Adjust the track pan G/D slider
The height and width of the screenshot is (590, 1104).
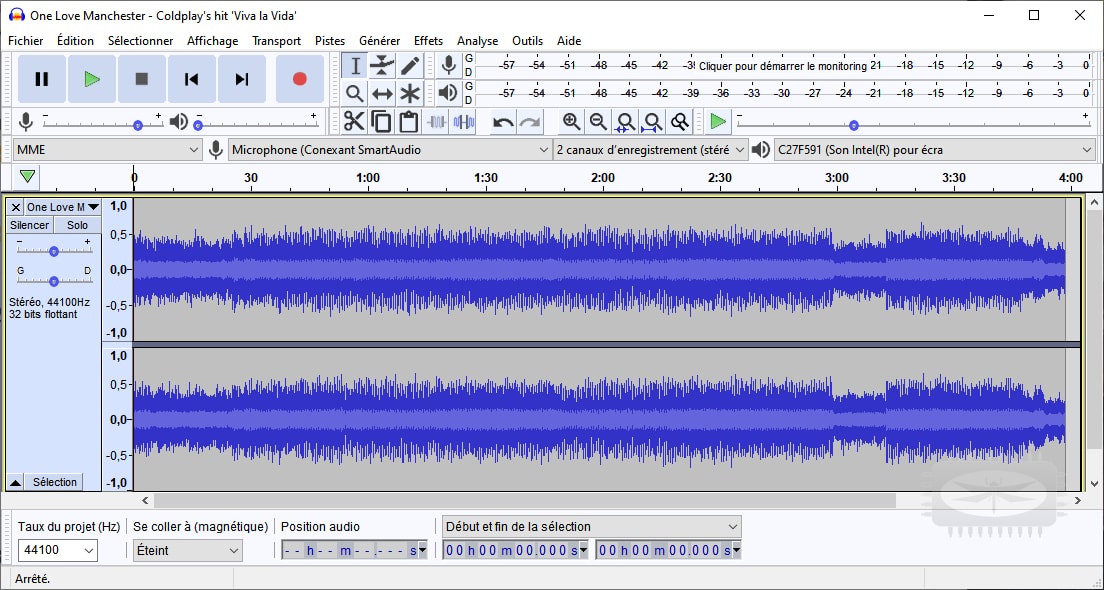click(54, 281)
